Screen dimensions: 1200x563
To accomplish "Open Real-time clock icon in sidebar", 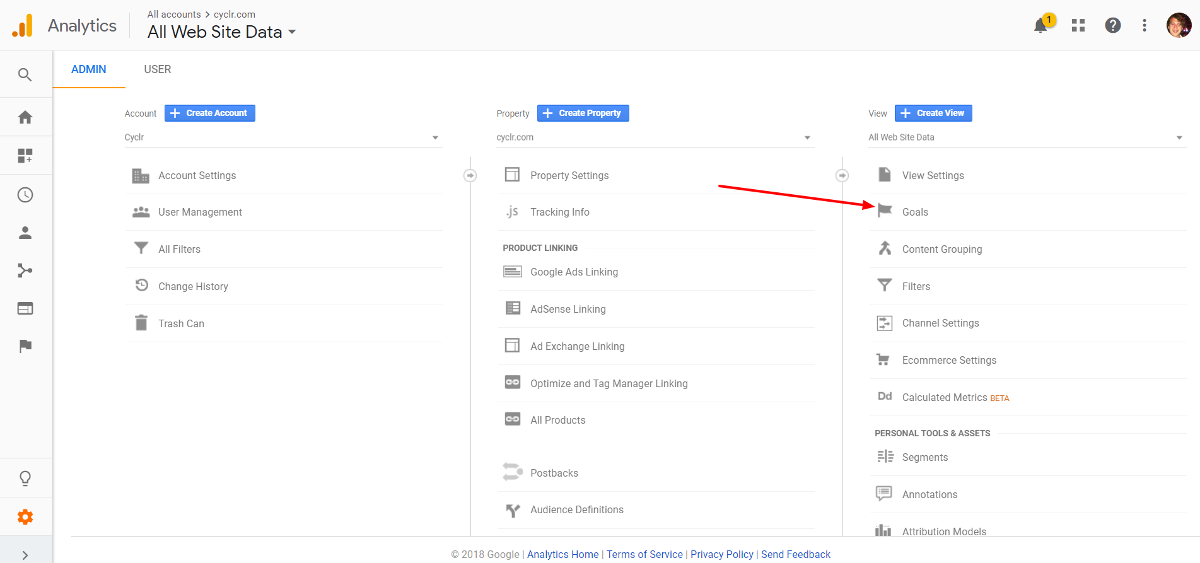I will point(25,195).
